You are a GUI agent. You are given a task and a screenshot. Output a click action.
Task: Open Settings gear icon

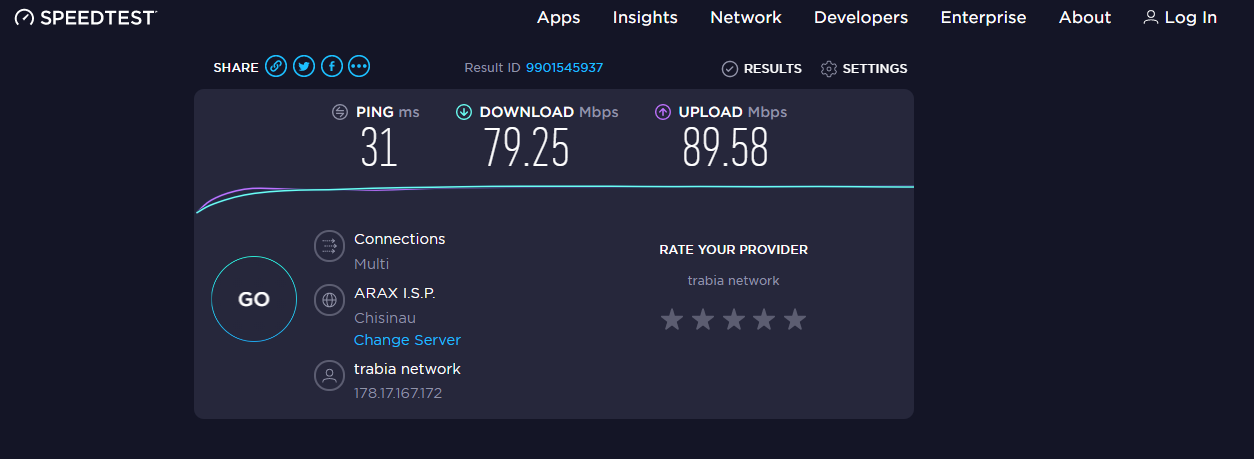click(828, 69)
